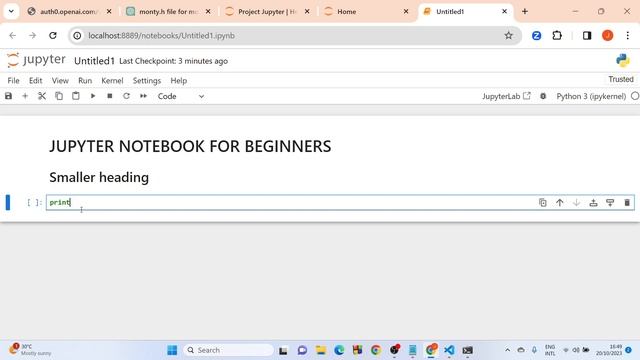Open a new browser tab
The width and height of the screenshot is (640, 360).
pos(525,11)
